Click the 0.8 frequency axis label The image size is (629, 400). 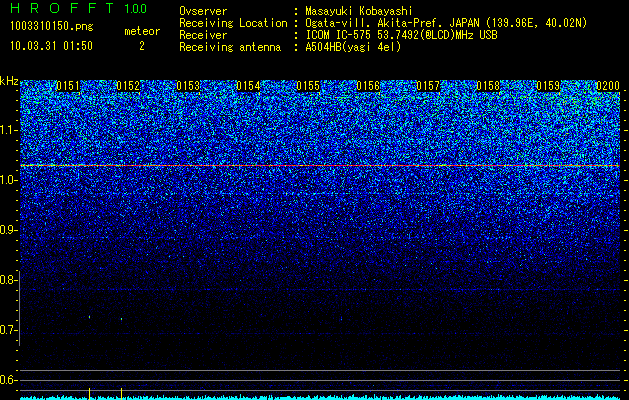pyautogui.click(x=8, y=280)
